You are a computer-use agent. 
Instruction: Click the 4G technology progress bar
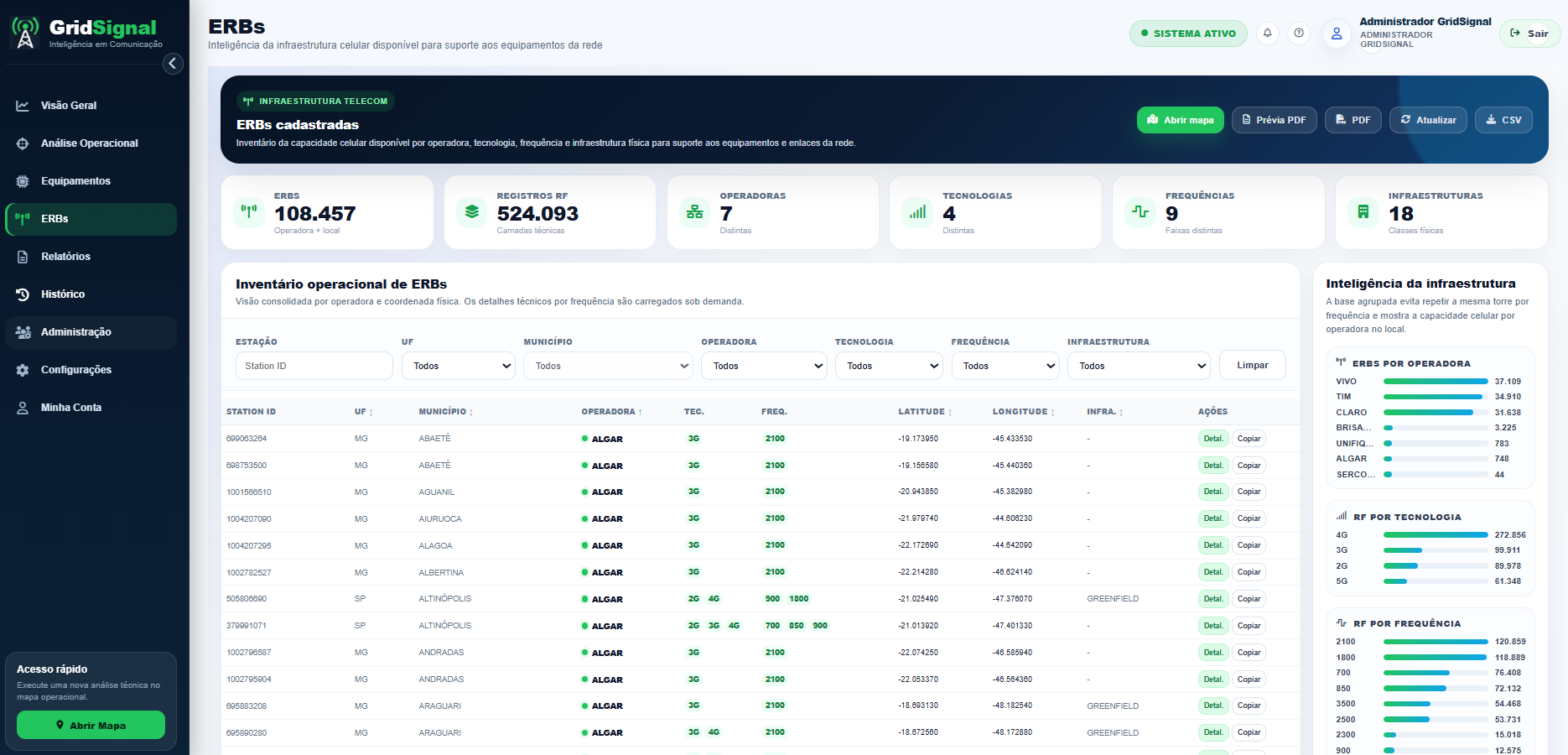pos(1436,535)
